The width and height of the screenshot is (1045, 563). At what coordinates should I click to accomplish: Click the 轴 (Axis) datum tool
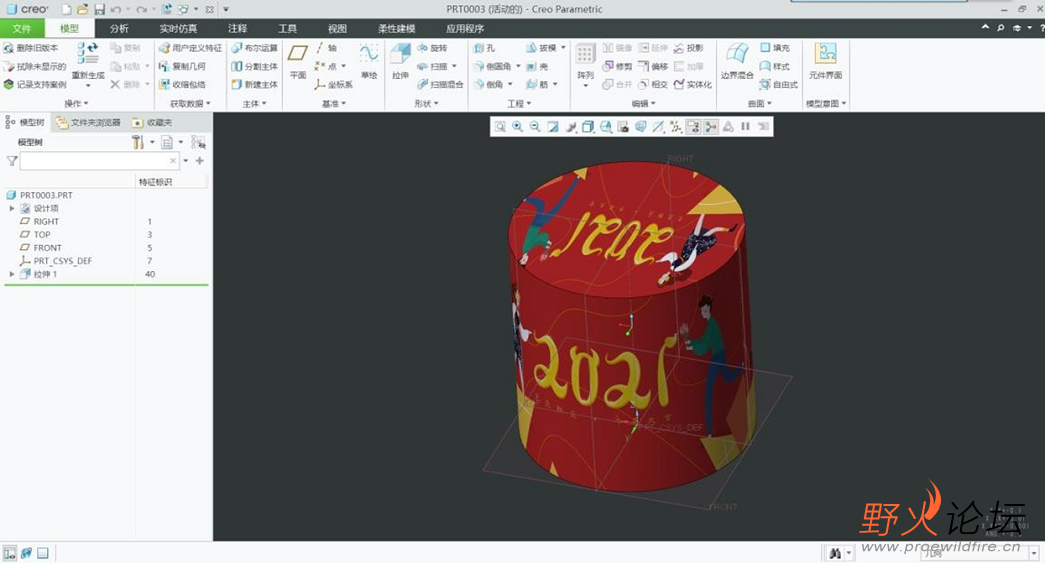(x=326, y=48)
